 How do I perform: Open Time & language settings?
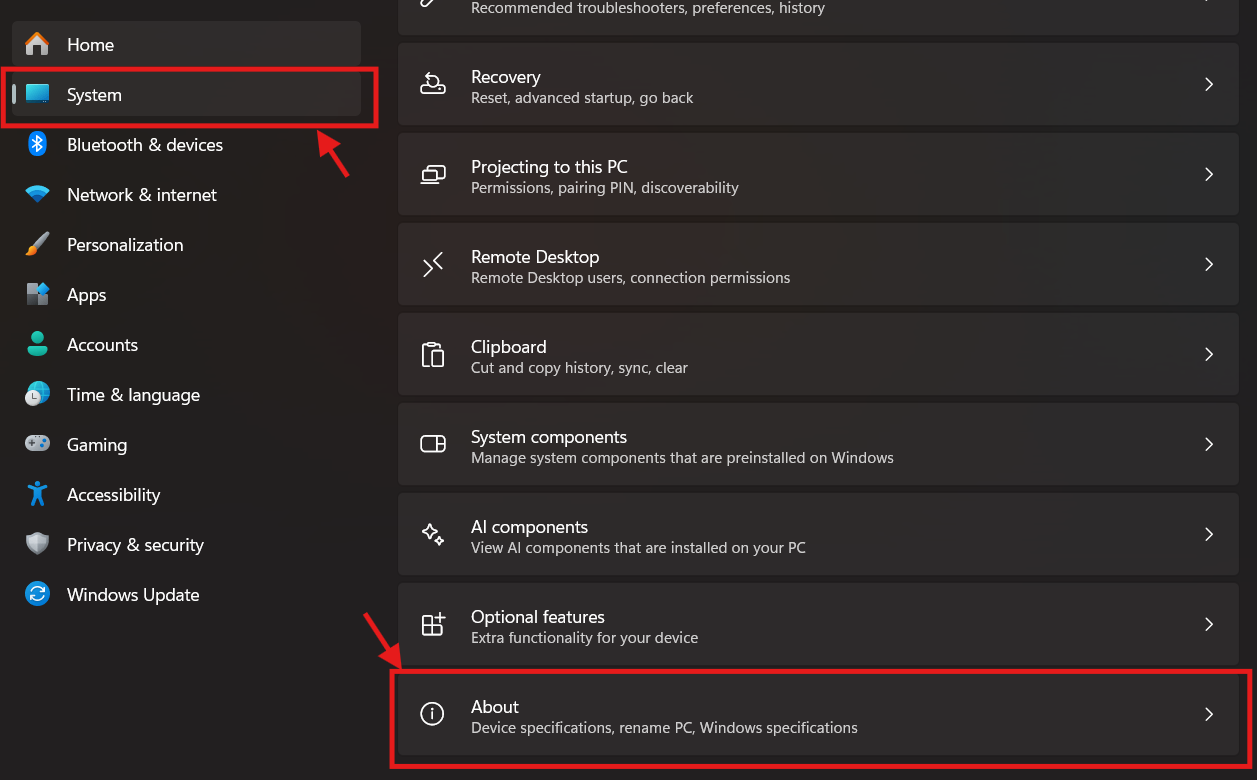coord(133,395)
